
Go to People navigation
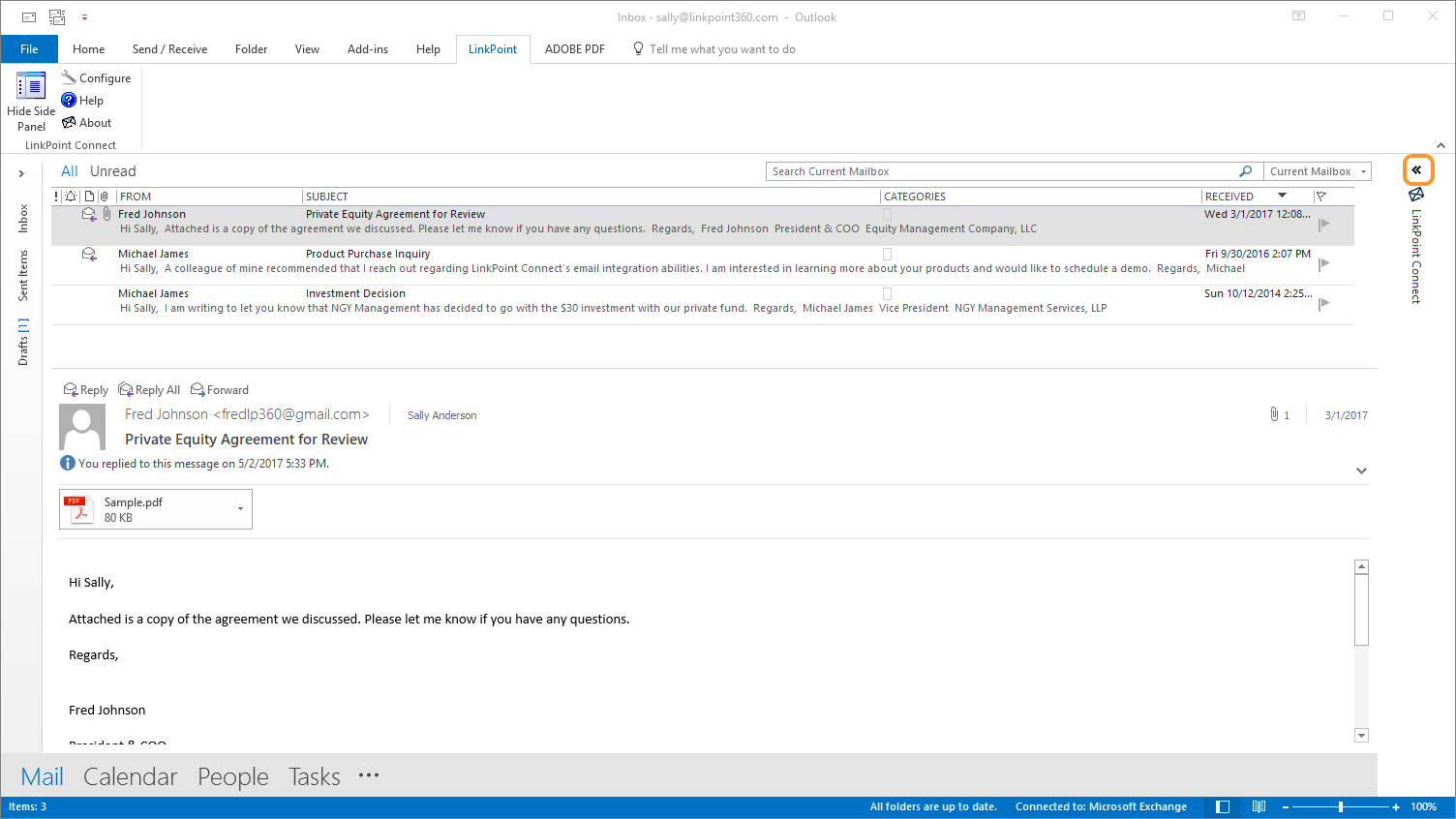(233, 776)
